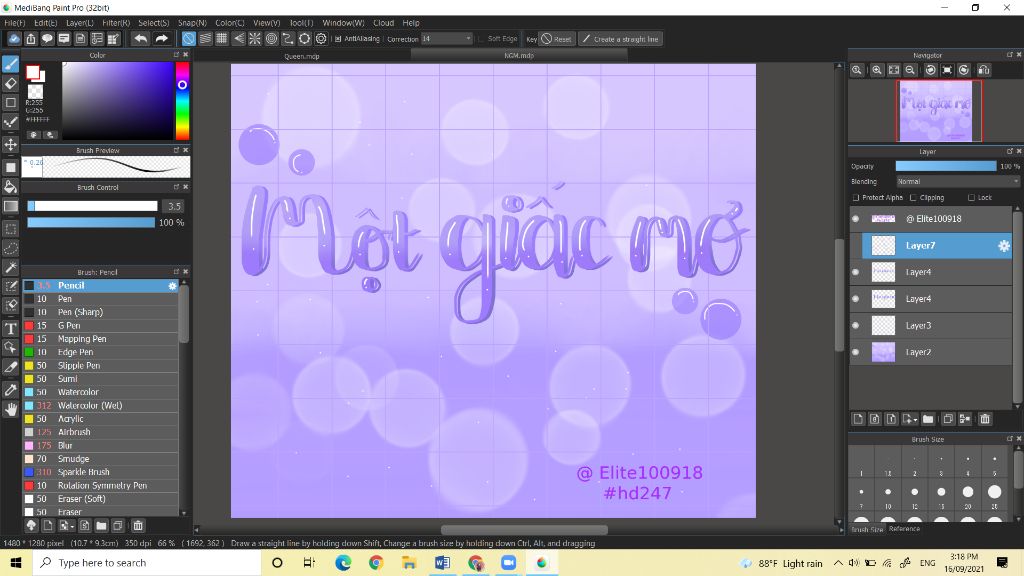Show the Layer7 layer via its visibility dot
The width and height of the screenshot is (1024, 576).
[856, 246]
